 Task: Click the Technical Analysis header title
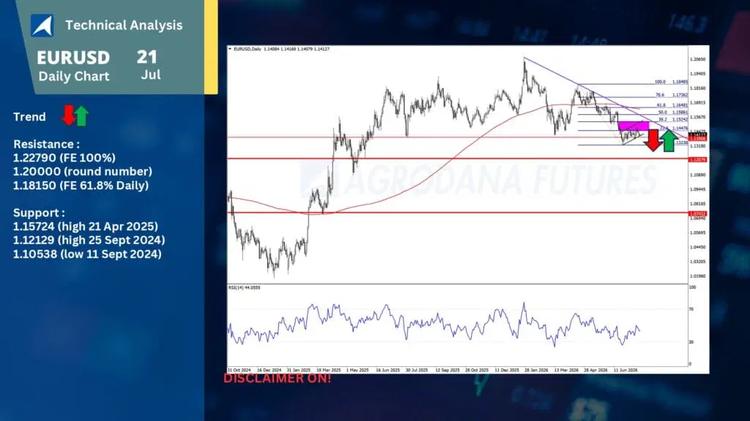pyautogui.click(x=124, y=25)
